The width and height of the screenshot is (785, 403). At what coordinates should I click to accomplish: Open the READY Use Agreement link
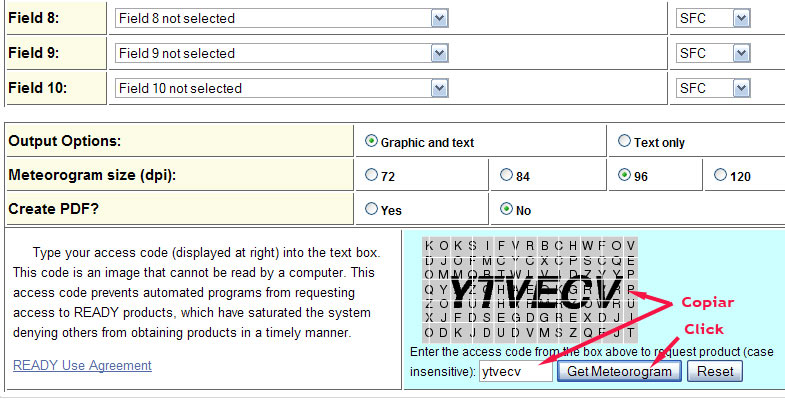(x=82, y=365)
